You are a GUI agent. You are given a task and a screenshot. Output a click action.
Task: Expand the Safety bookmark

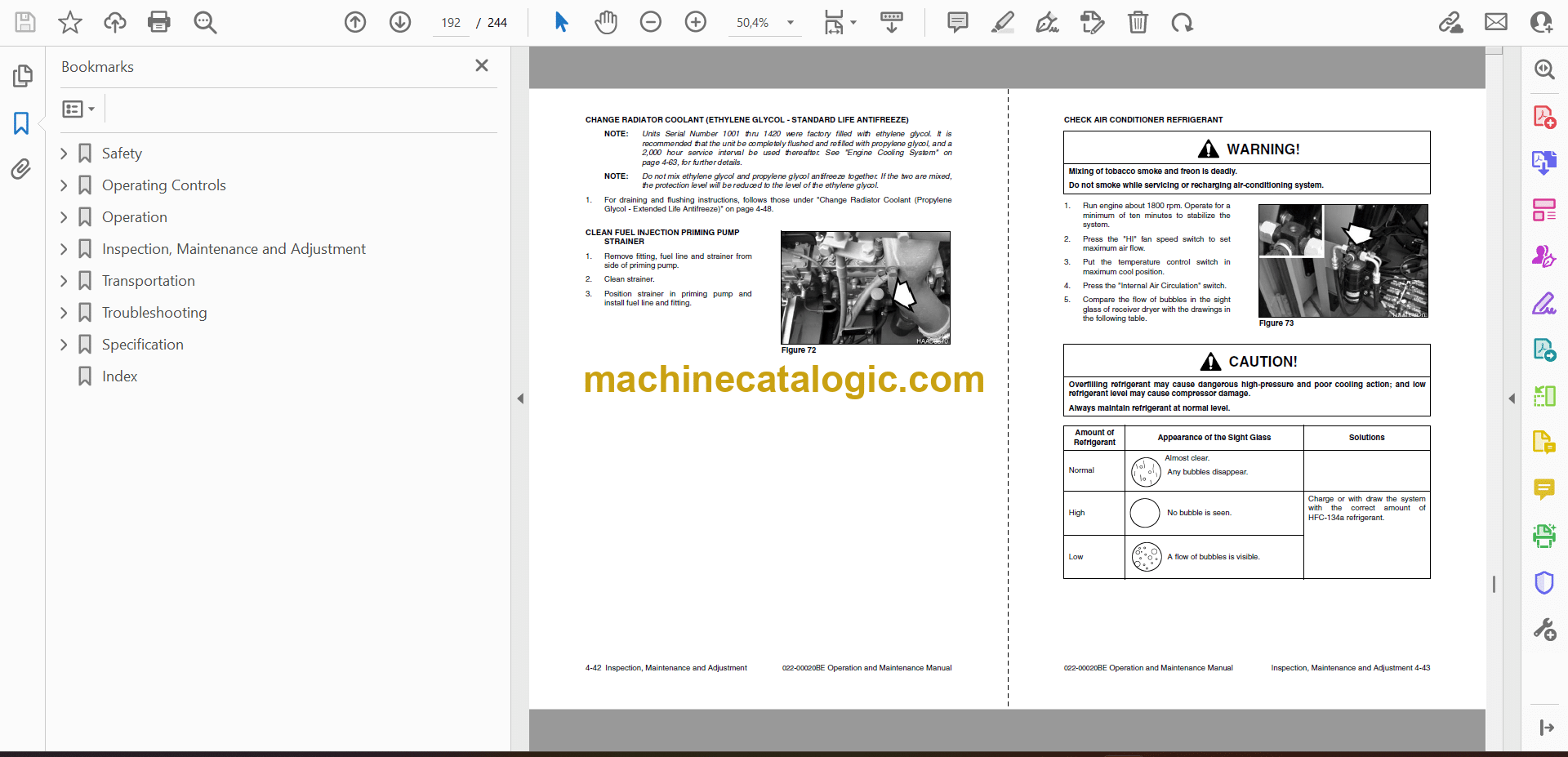coord(64,154)
